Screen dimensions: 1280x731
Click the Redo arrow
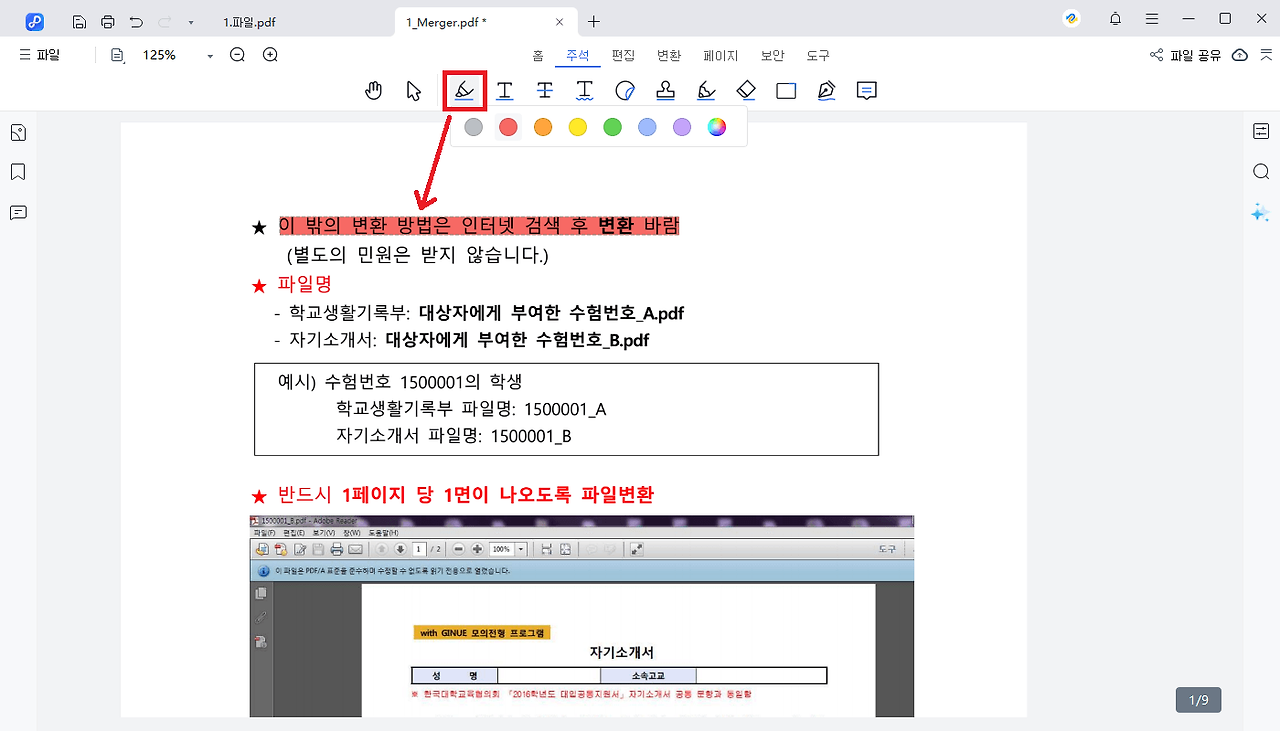pos(165,21)
